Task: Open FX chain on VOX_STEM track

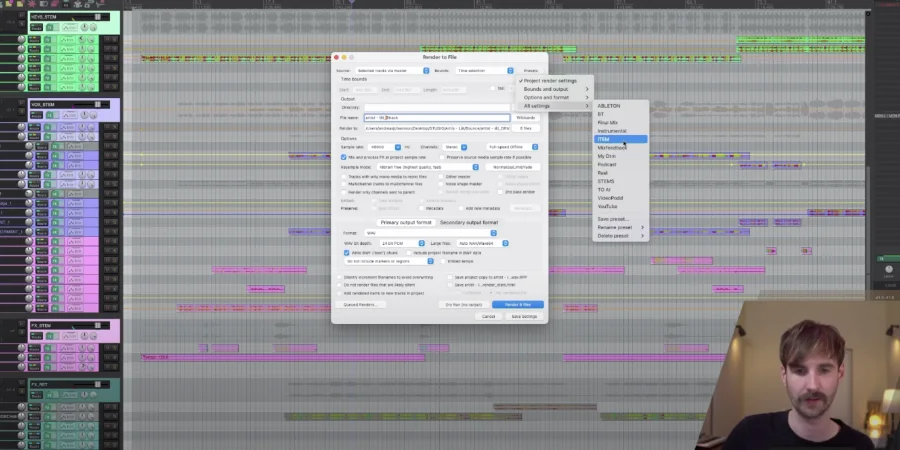Action: click(x=50, y=115)
